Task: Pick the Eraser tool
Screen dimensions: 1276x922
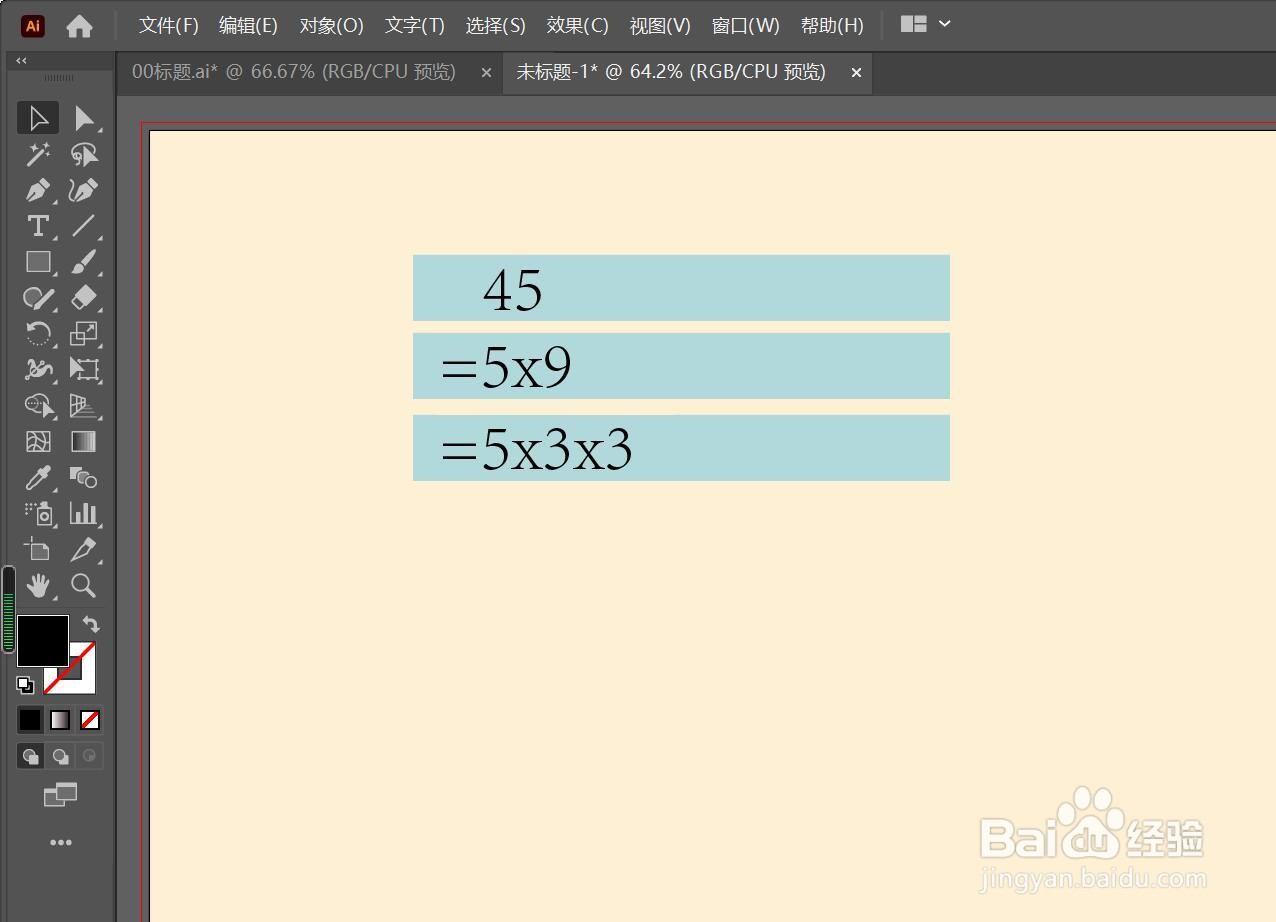Action: (x=84, y=298)
